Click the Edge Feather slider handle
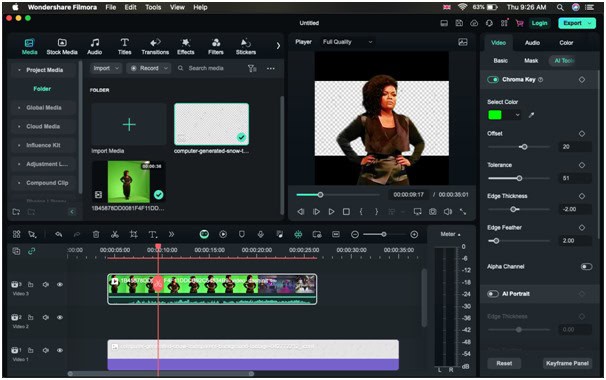The image size is (606, 380). point(496,241)
